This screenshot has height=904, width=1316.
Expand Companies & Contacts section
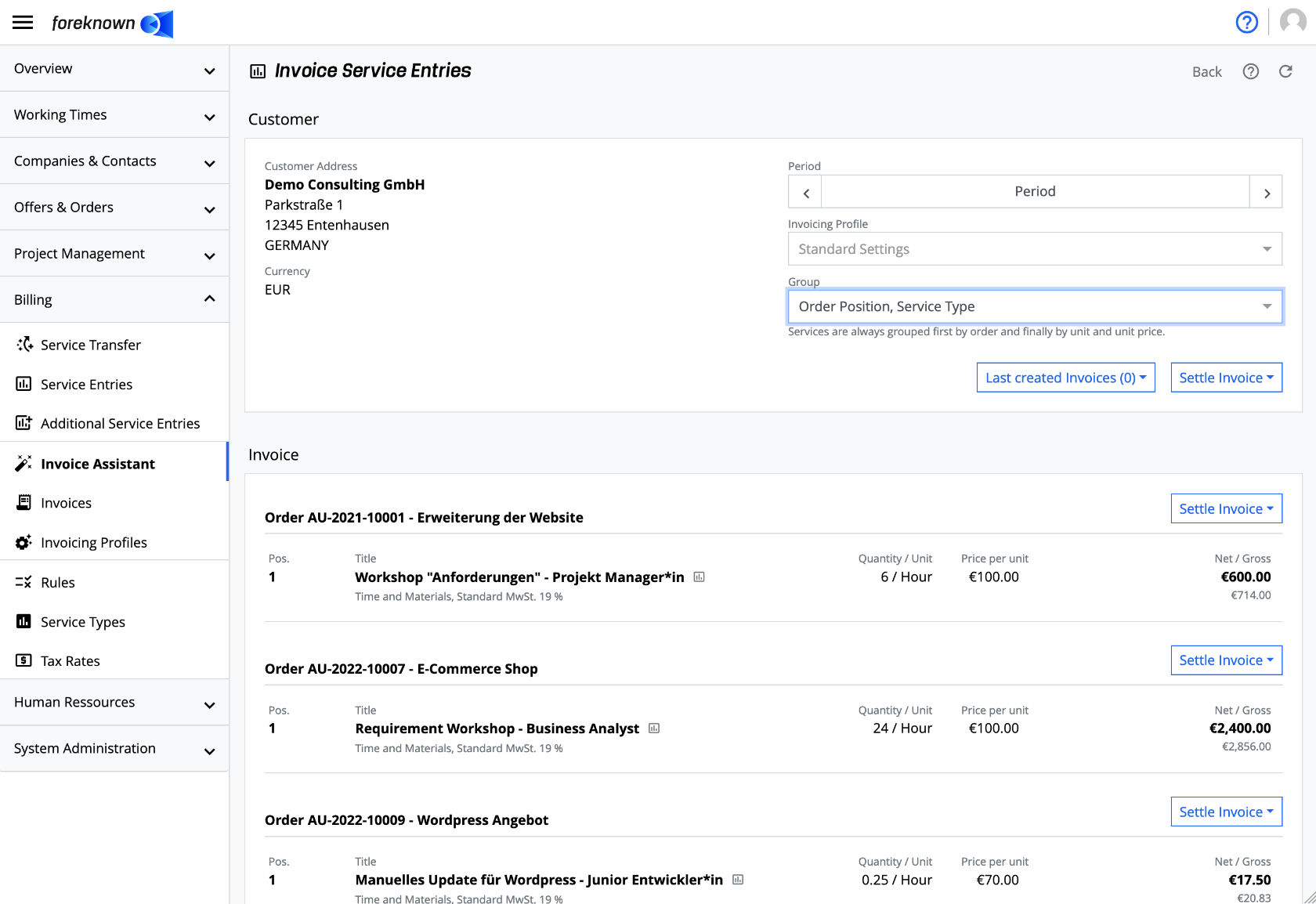click(114, 161)
